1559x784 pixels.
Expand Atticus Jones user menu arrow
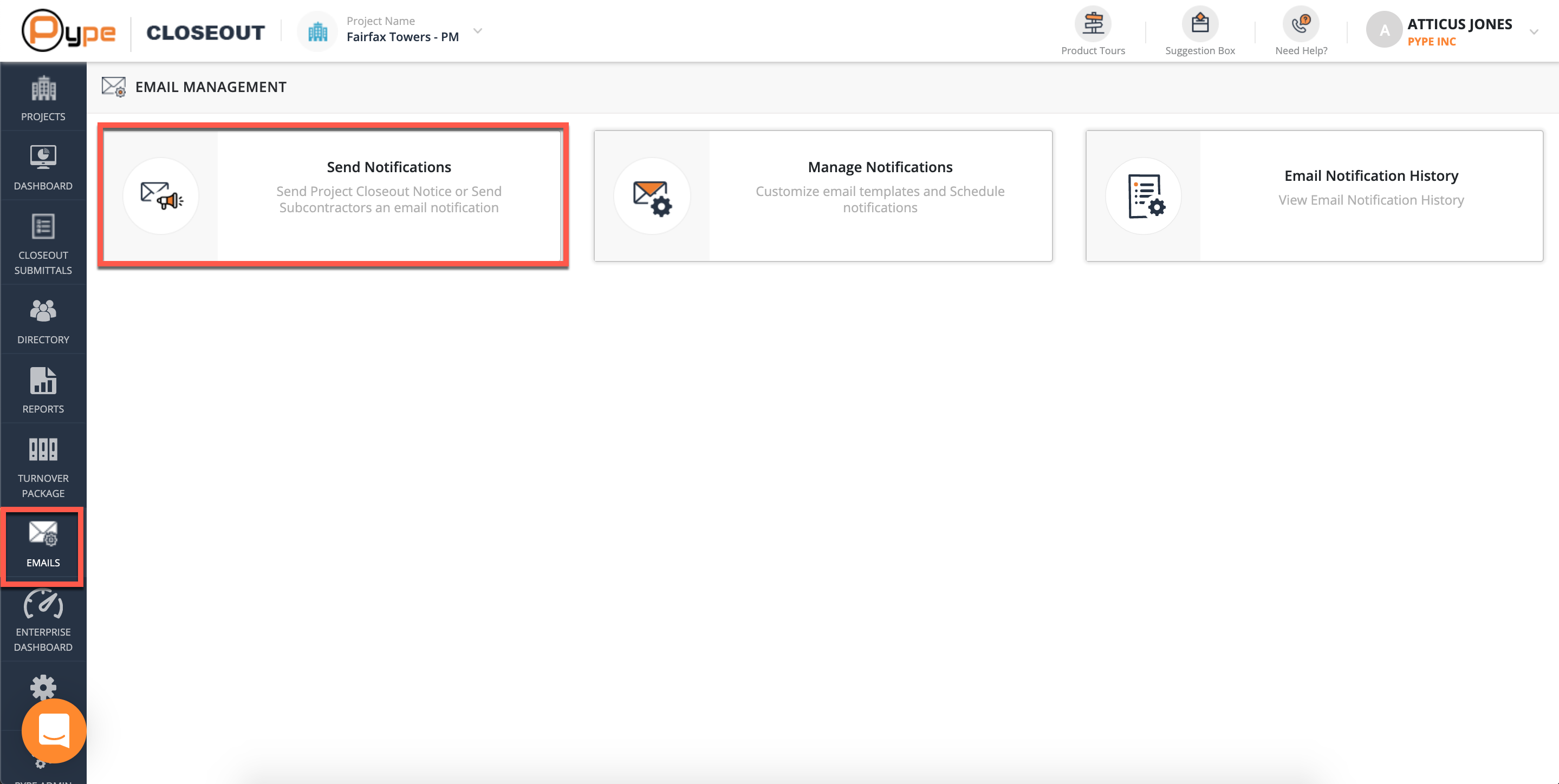1534,31
